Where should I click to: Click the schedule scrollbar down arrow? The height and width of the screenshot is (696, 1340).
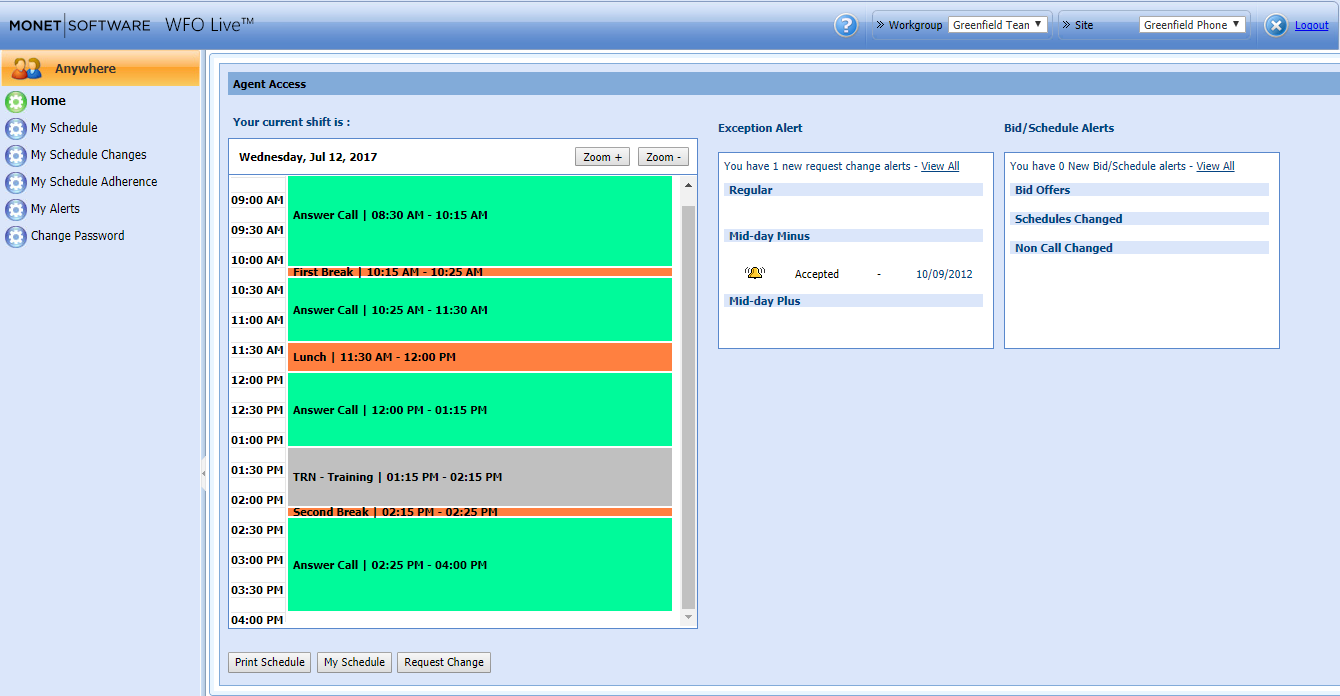click(687, 618)
